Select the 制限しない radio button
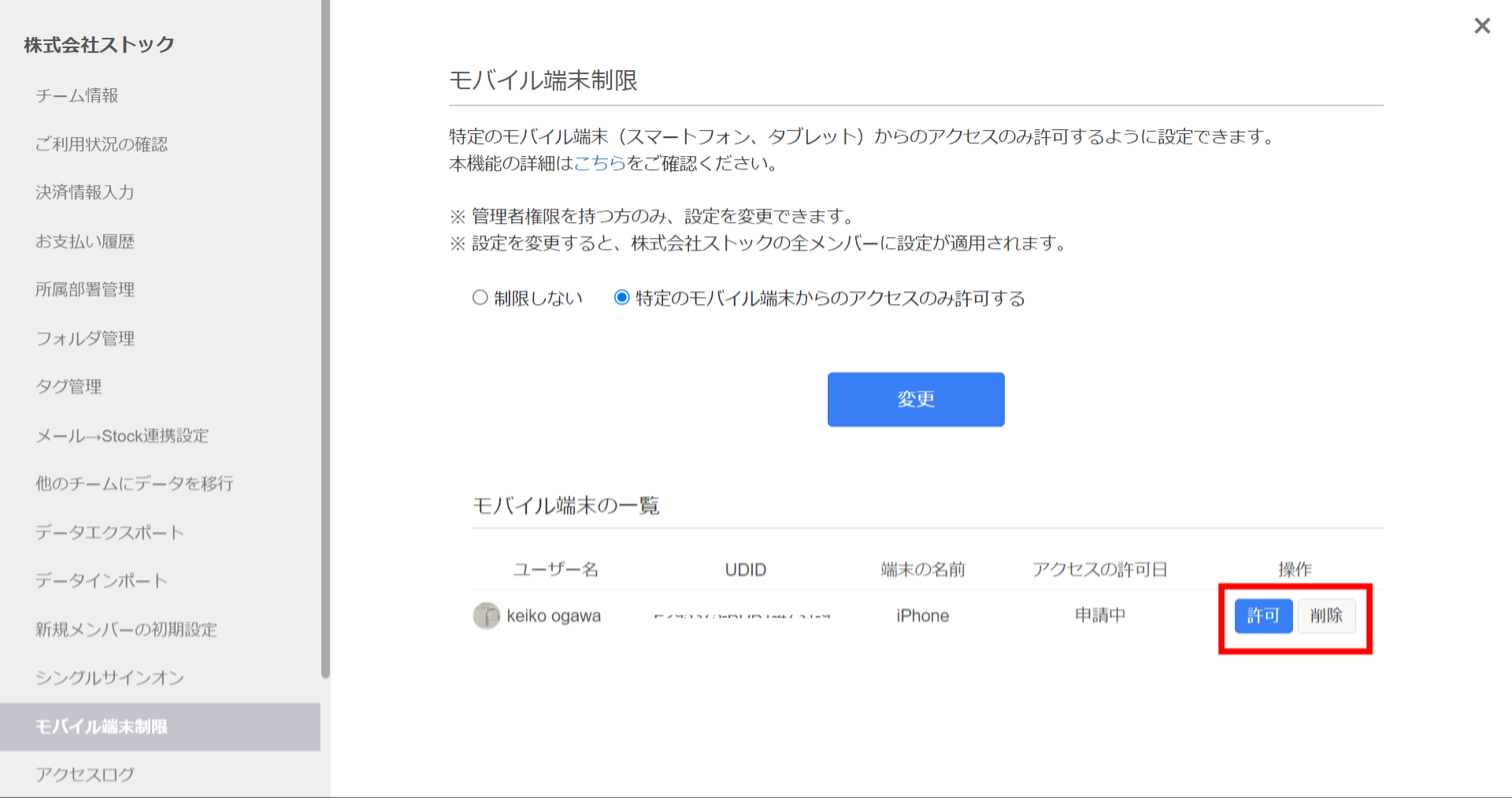This screenshot has width=1512, height=798. coord(479,298)
